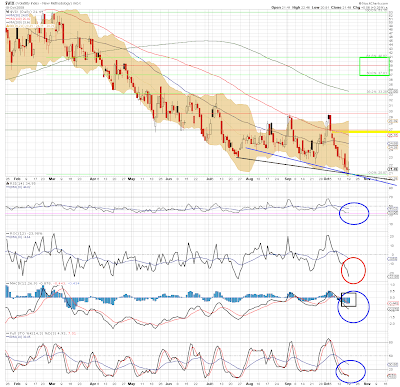The image size is (400, 387).
Task: Click the Aug label on the date axis
Action: click(249, 179)
